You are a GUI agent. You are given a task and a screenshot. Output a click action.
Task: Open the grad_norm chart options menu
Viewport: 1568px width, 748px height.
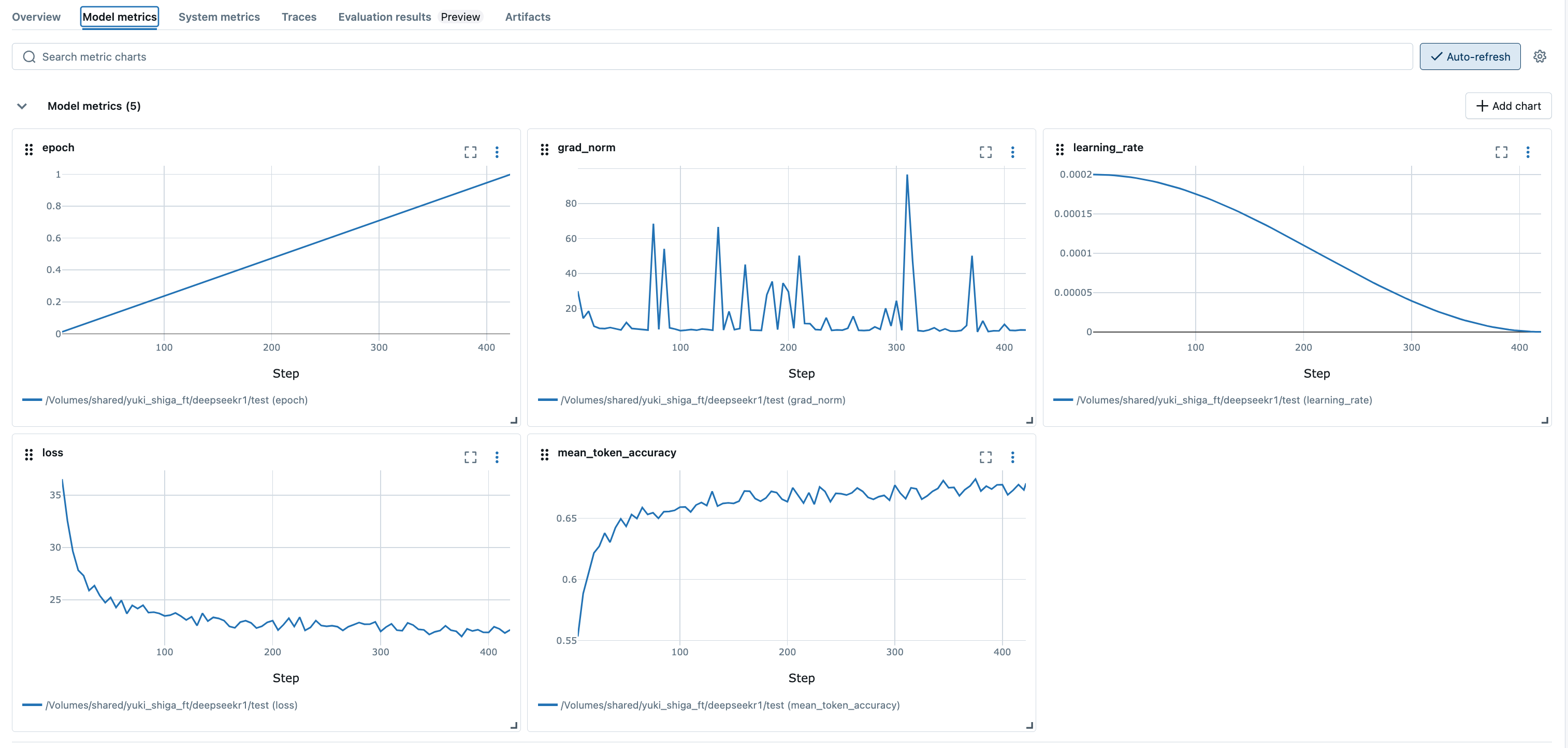click(1013, 152)
